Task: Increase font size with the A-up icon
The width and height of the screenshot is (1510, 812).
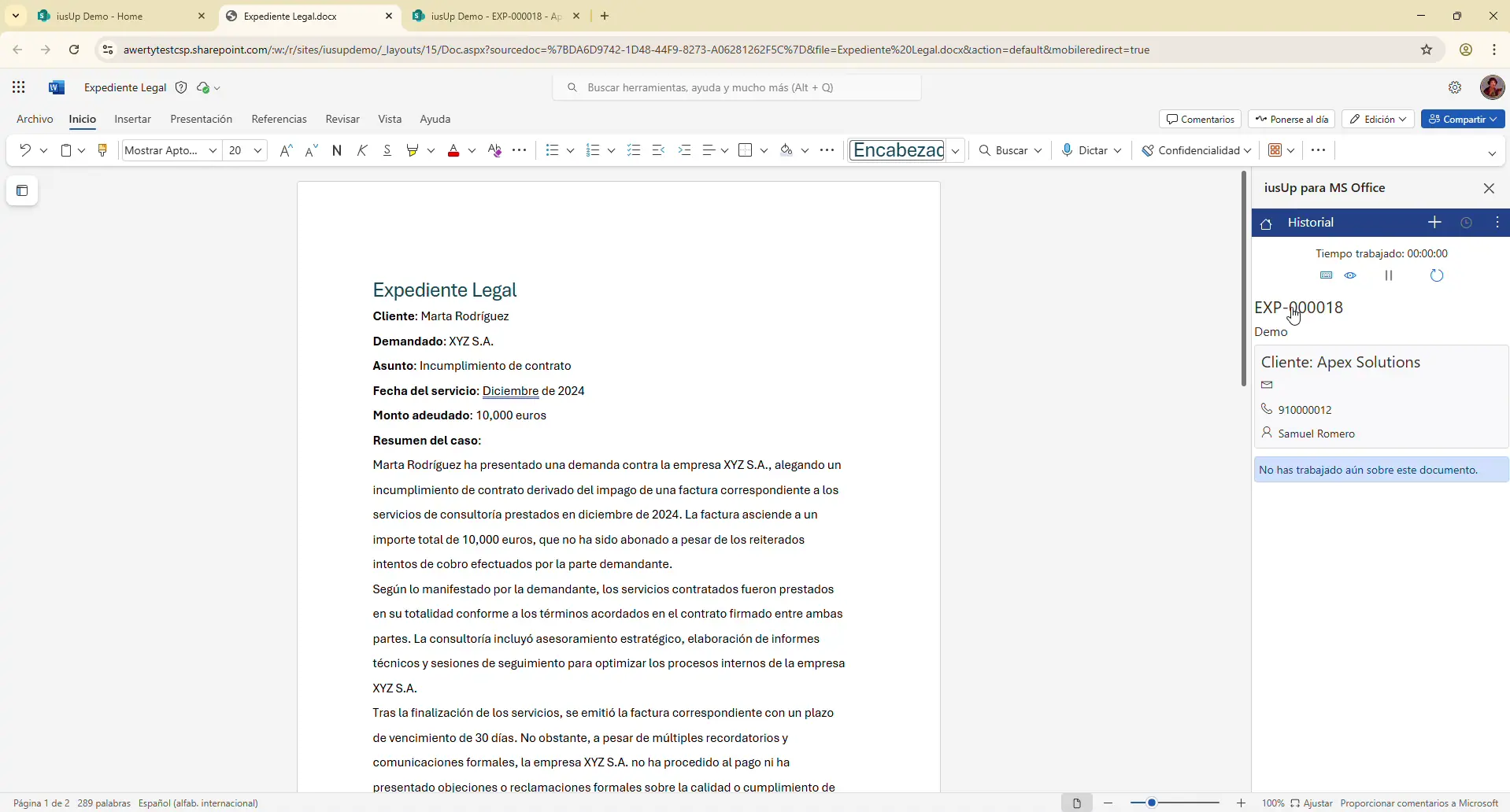Action: coord(286,150)
